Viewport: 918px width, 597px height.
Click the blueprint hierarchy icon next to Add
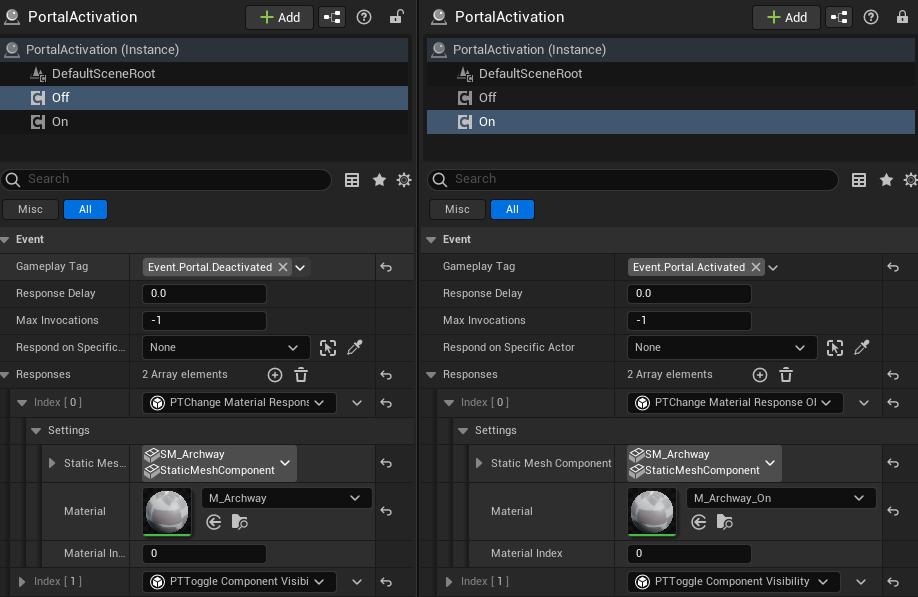pyautogui.click(x=331, y=17)
